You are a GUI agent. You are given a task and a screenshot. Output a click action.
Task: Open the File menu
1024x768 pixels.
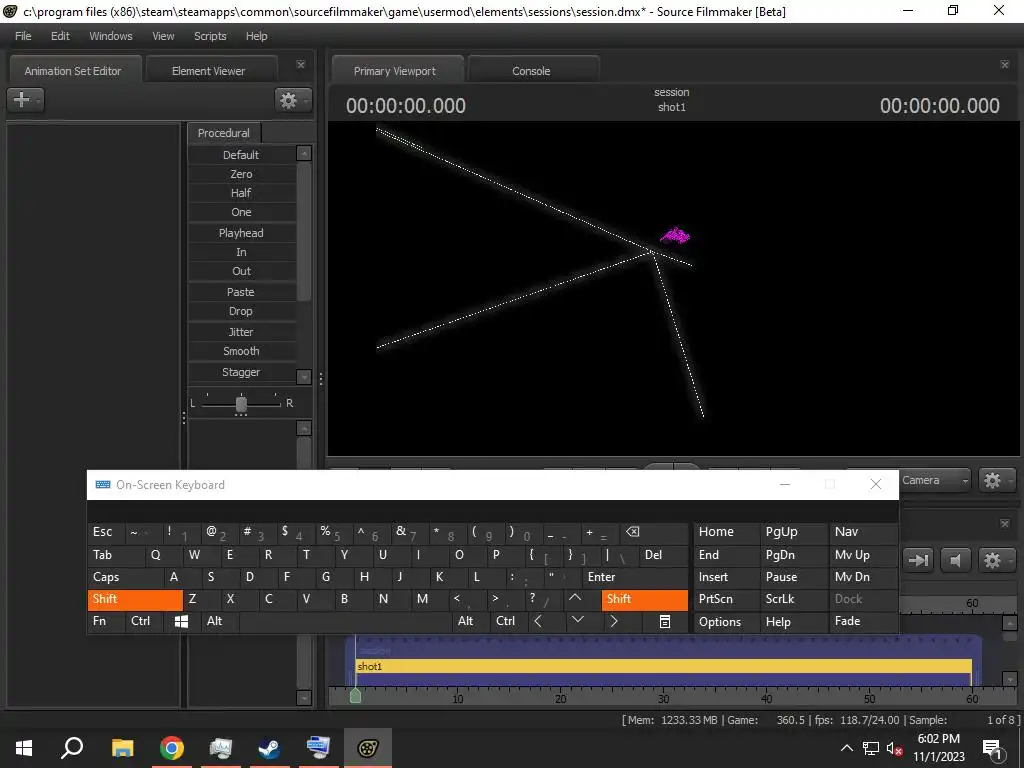coord(23,36)
